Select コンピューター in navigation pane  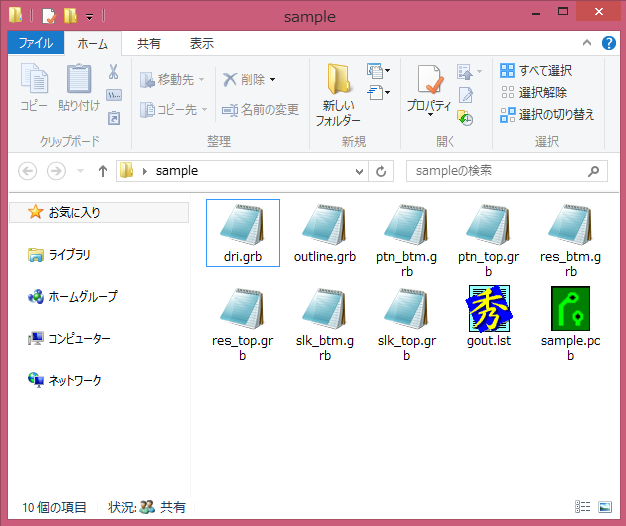[x=69, y=338]
